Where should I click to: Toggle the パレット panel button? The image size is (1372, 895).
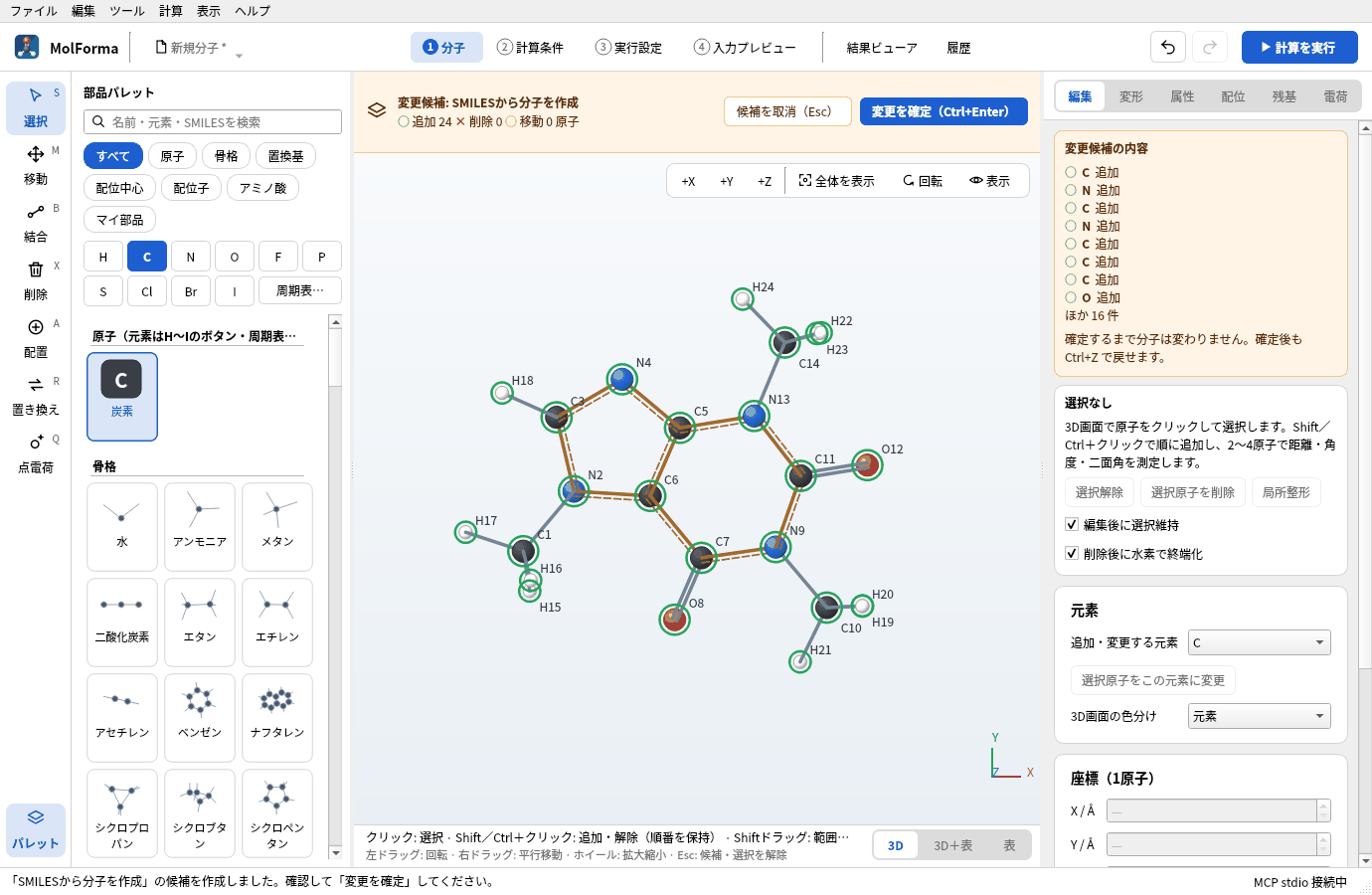pyautogui.click(x=36, y=829)
